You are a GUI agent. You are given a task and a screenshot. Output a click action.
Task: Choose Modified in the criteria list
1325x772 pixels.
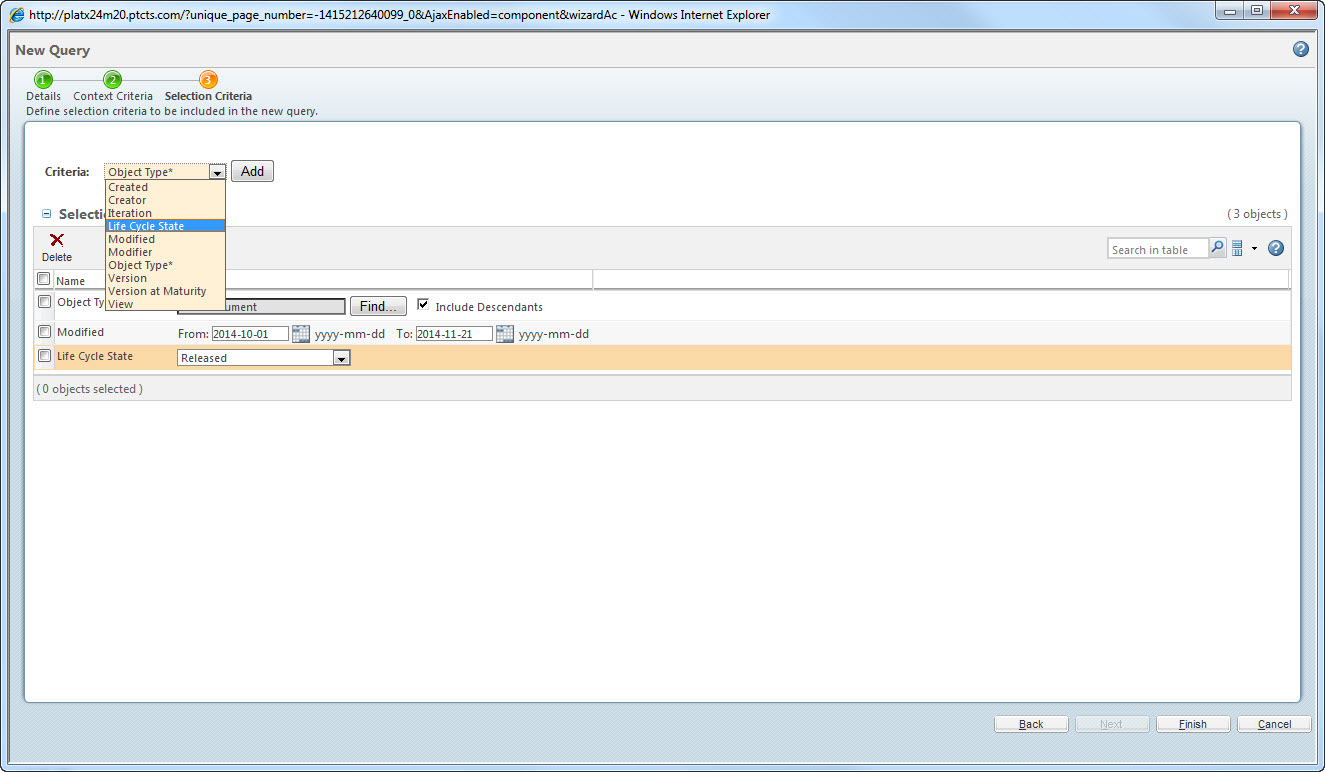click(165, 239)
